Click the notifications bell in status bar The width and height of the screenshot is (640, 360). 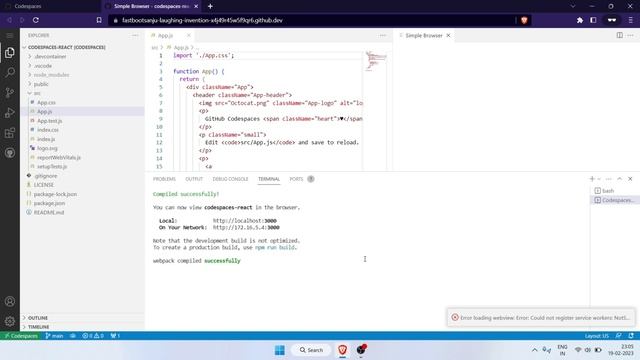coord(631,336)
